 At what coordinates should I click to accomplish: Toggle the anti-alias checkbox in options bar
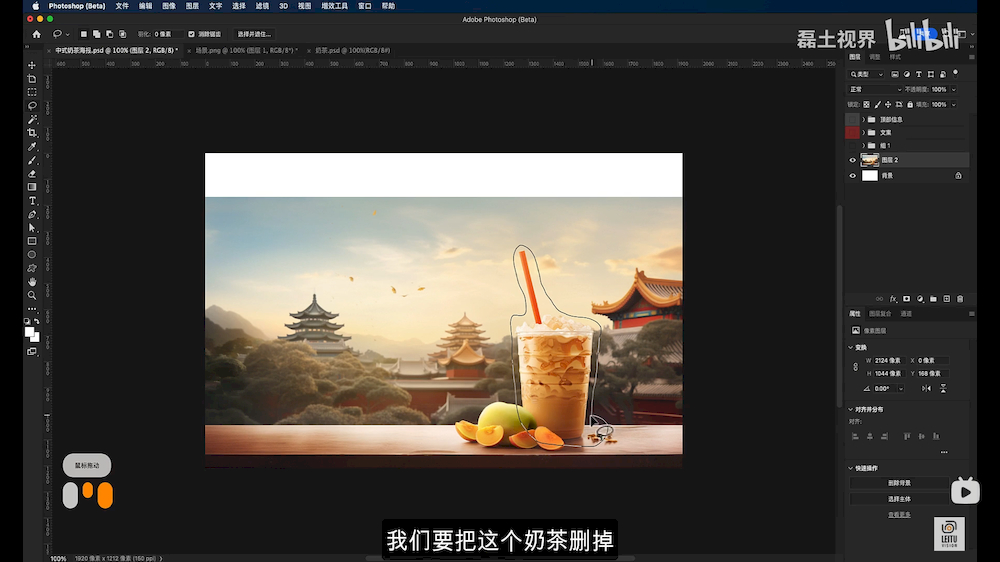click(x=191, y=34)
